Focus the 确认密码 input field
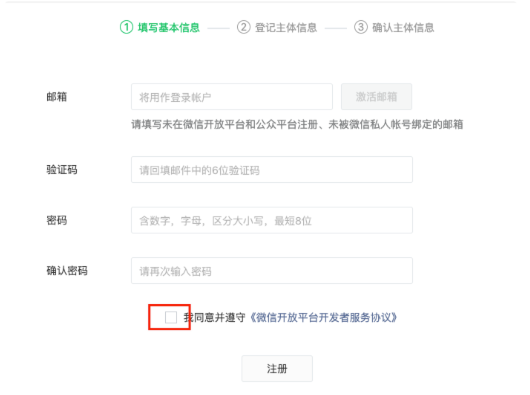The height and width of the screenshot is (395, 530). [x=272, y=271]
